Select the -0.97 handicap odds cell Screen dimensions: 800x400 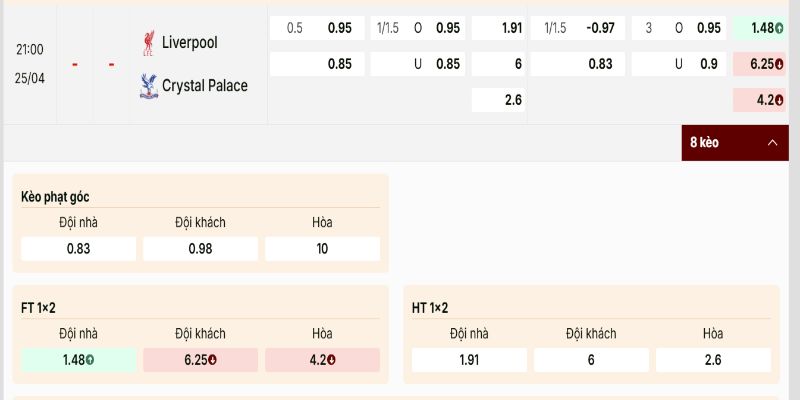pyautogui.click(x=577, y=28)
